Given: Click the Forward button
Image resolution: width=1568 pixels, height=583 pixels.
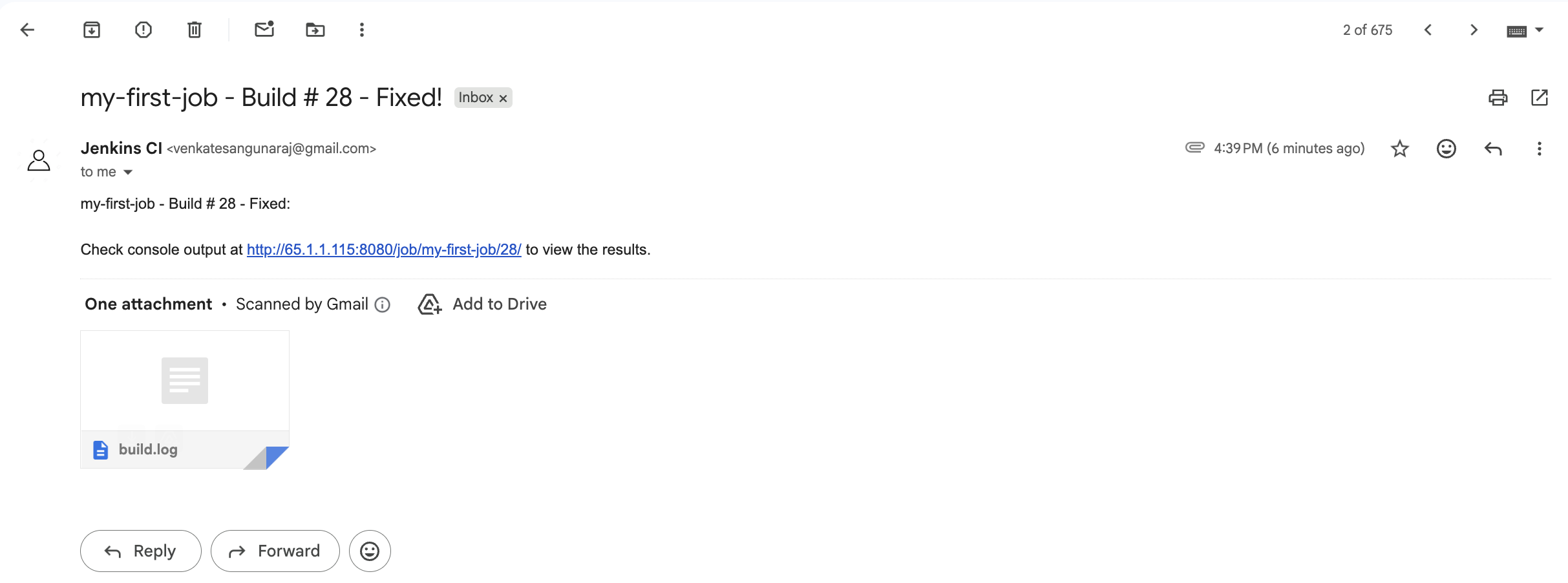Looking at the screenshot, I should (275, 551).
